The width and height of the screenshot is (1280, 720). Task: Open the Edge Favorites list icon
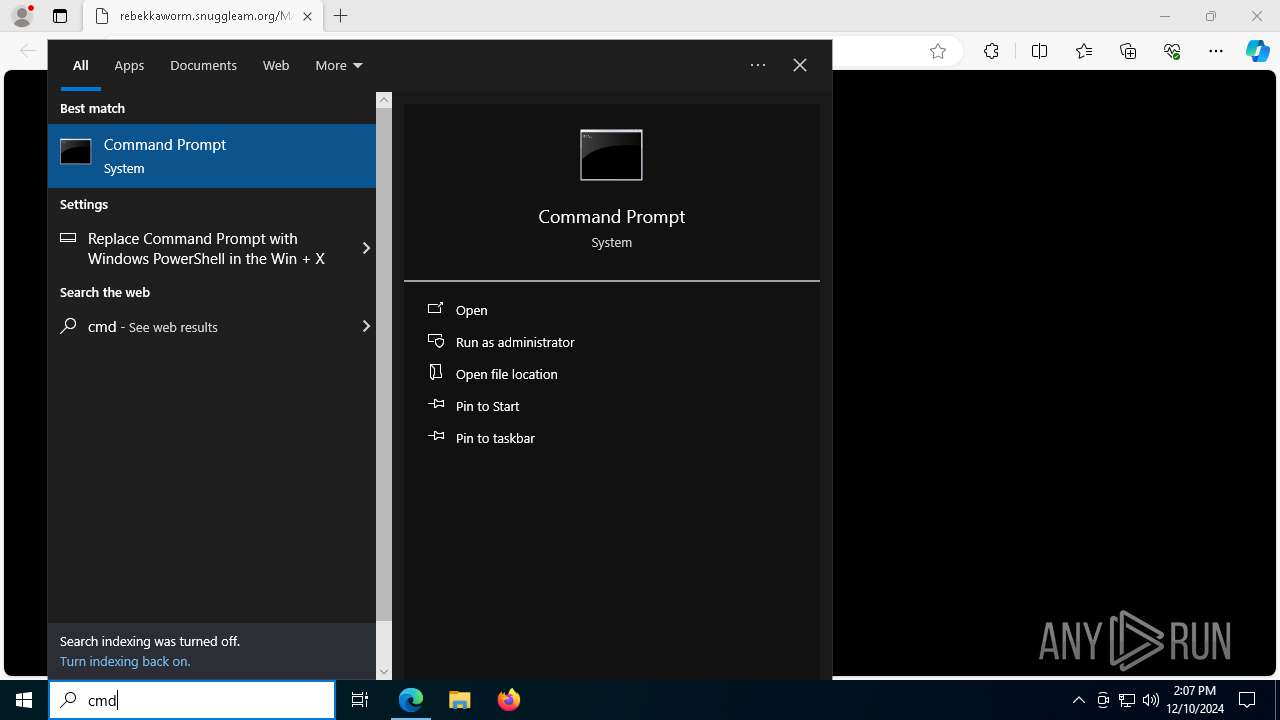[1084, 51]
